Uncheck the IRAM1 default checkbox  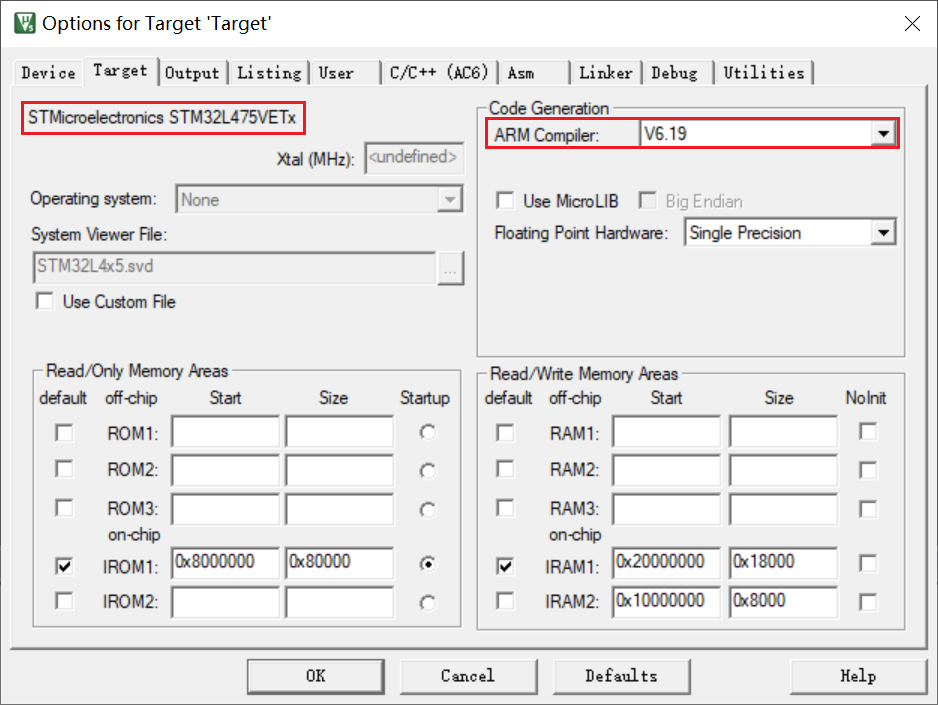[x=505, y=566]
